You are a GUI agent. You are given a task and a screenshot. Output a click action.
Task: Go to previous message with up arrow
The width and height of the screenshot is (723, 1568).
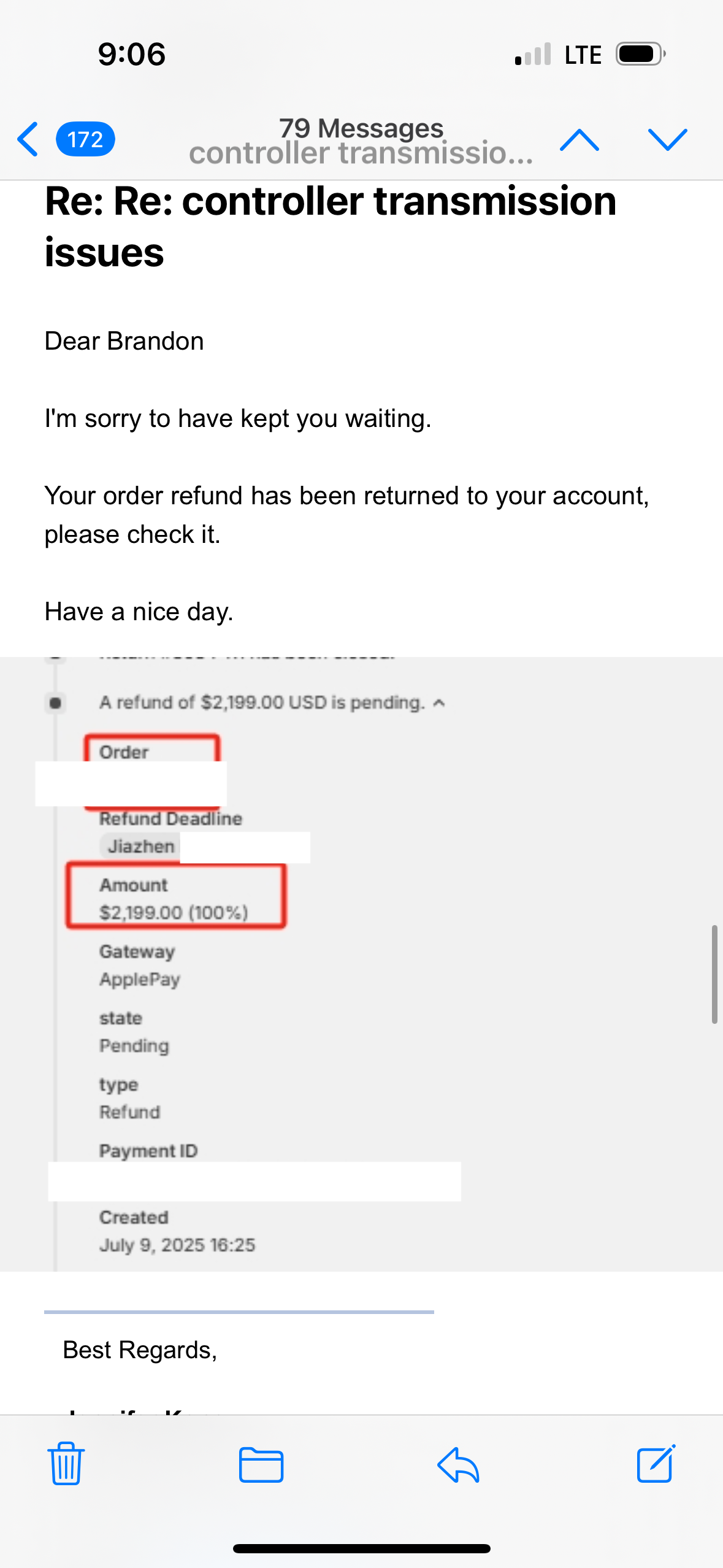click(579, 139)
